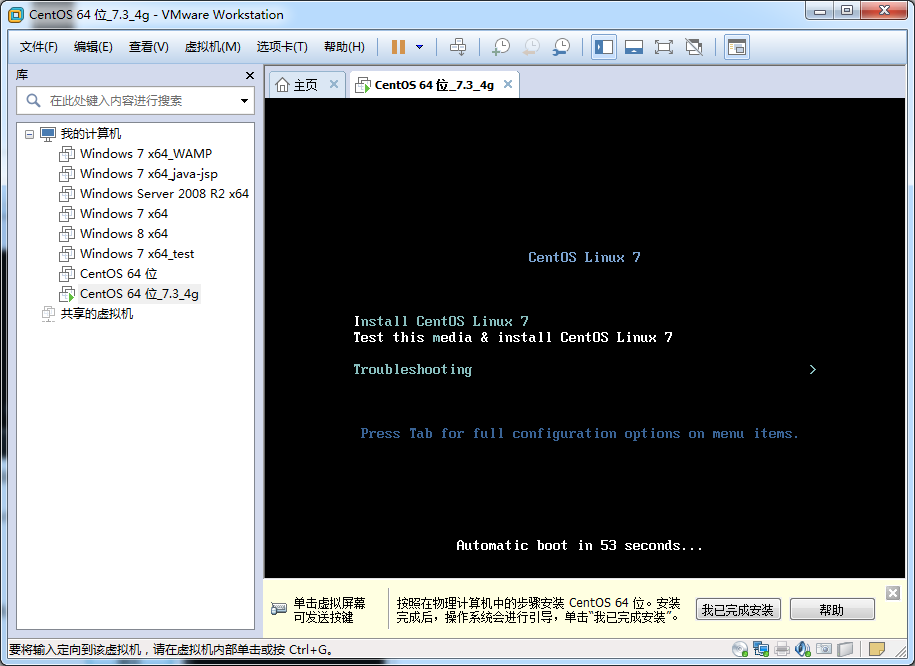Click the Unity mode toolbar icon
Screen dimensions: 915x666
point(694,47)
